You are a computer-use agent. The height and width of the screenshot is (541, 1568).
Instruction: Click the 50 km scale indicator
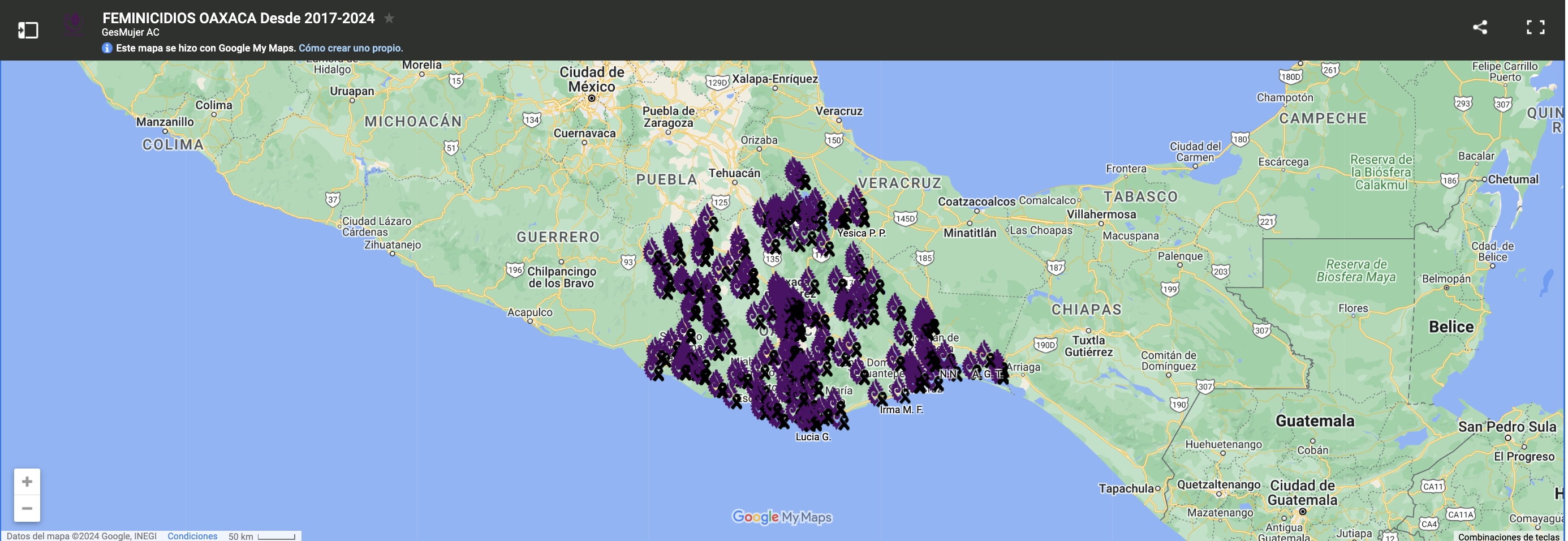coord(262,536)
